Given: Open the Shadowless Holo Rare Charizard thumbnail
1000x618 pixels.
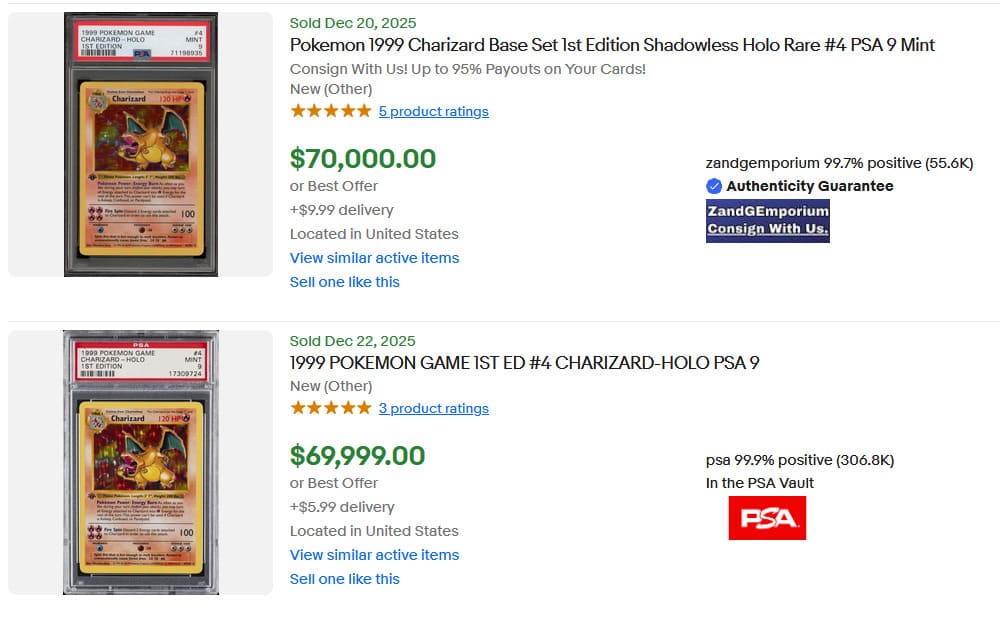Looking at the screenshot, I should click(140, 145).
